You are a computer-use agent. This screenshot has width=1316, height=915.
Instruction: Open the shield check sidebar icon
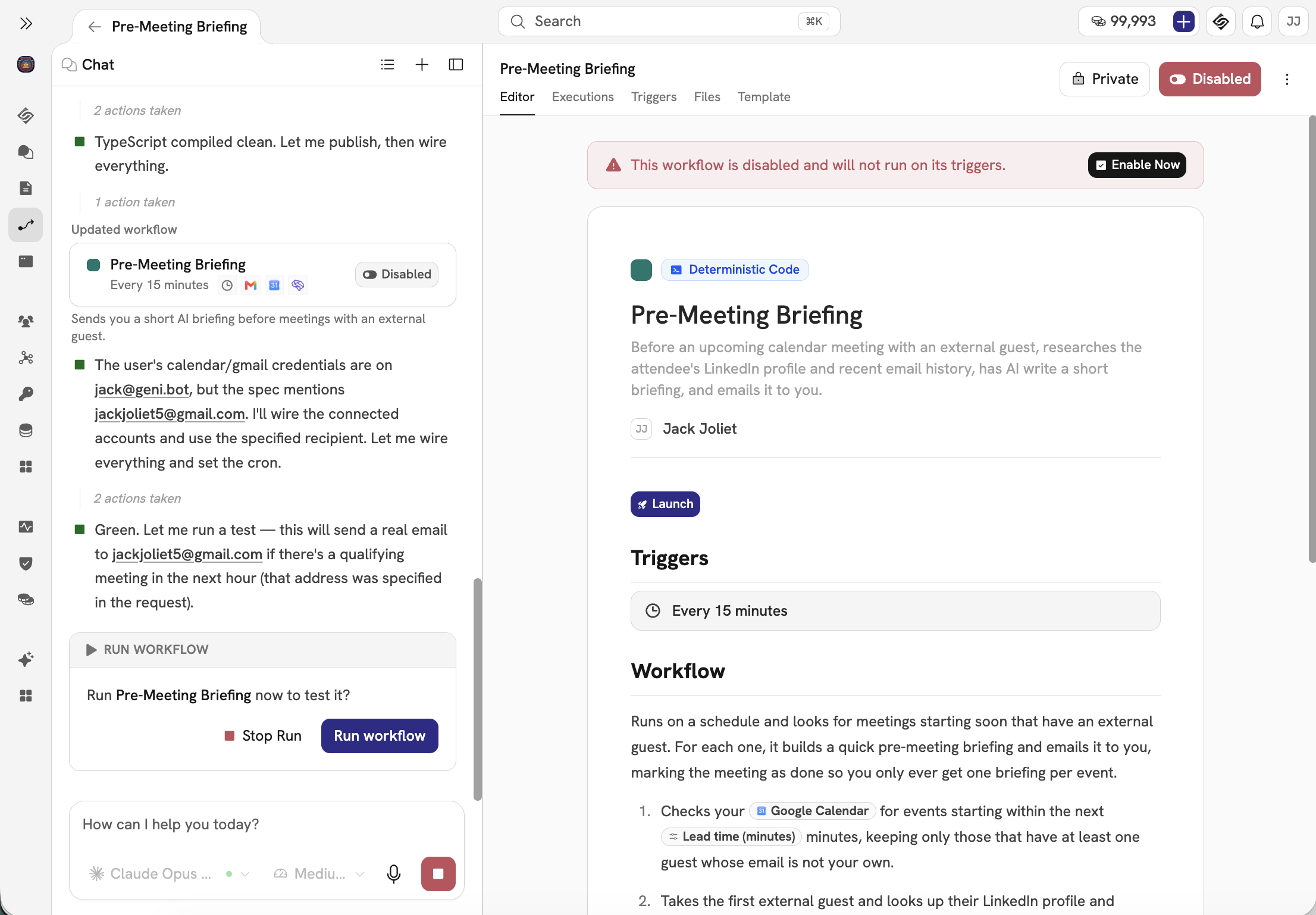click(26, 563)
